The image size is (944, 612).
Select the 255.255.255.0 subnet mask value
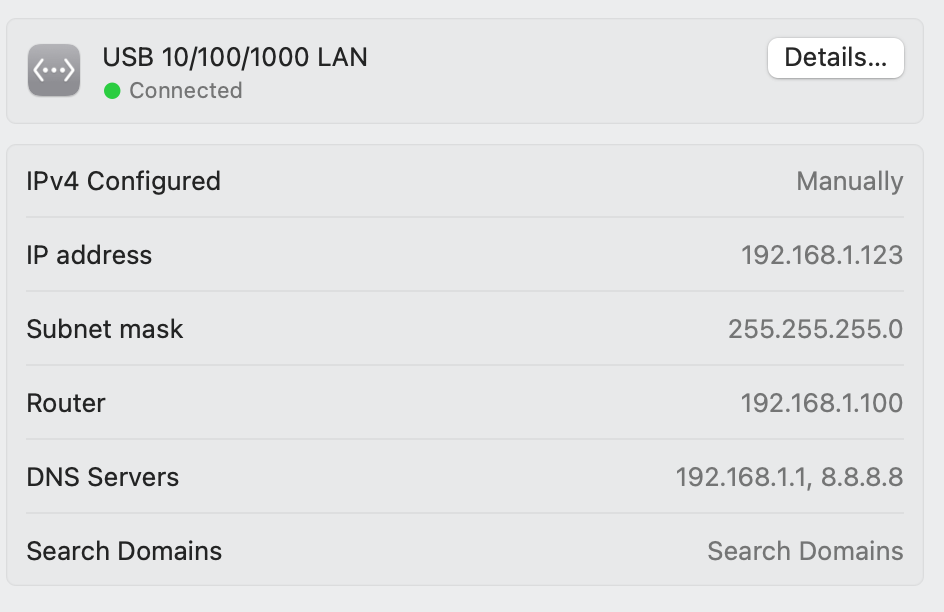pos(816,329)
